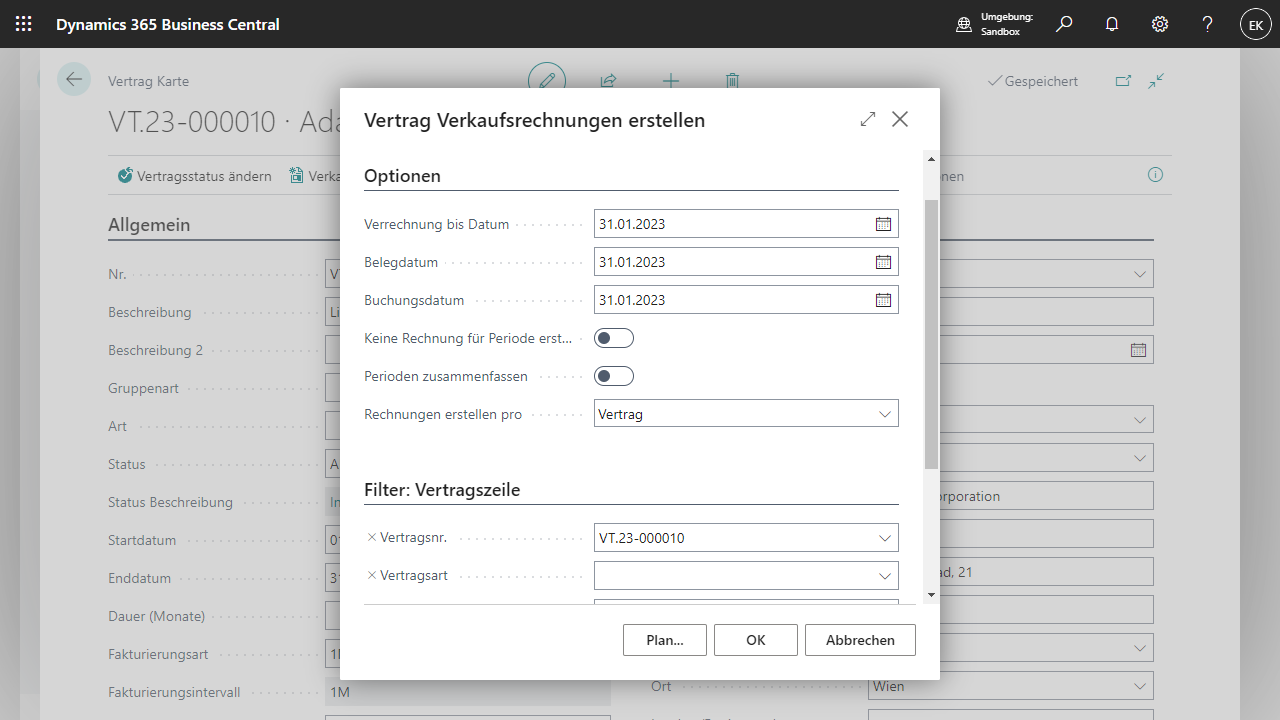Click the Plan... button

pos(664,640)
